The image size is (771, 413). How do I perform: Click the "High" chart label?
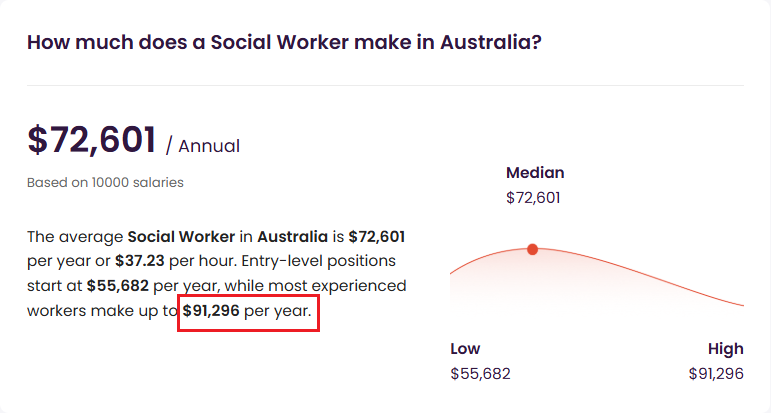[x=725, y=349]
